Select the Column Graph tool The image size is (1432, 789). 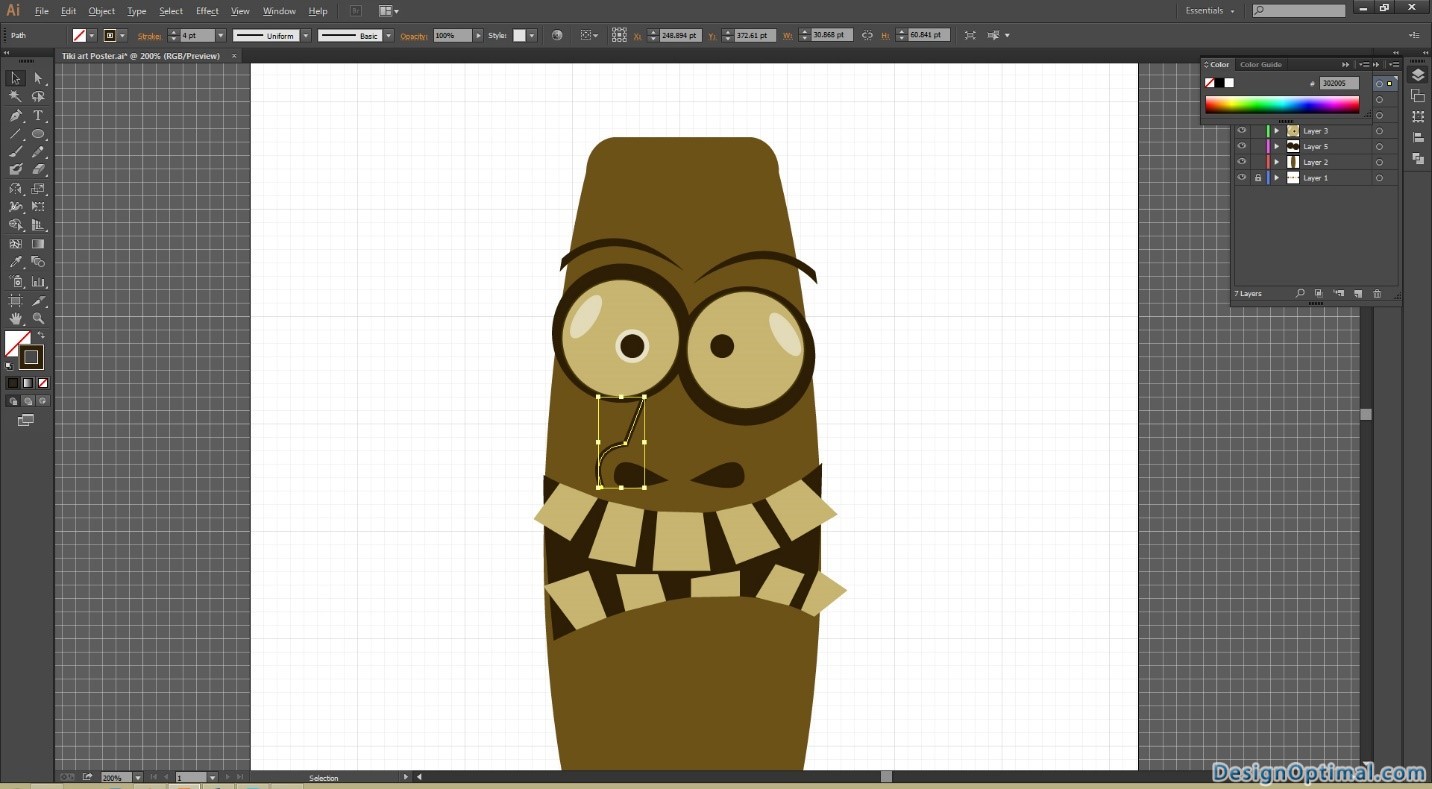click(x=38, y=282)
